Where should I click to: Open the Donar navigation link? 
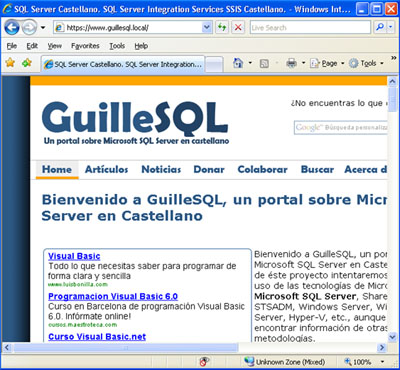point(209,169)
